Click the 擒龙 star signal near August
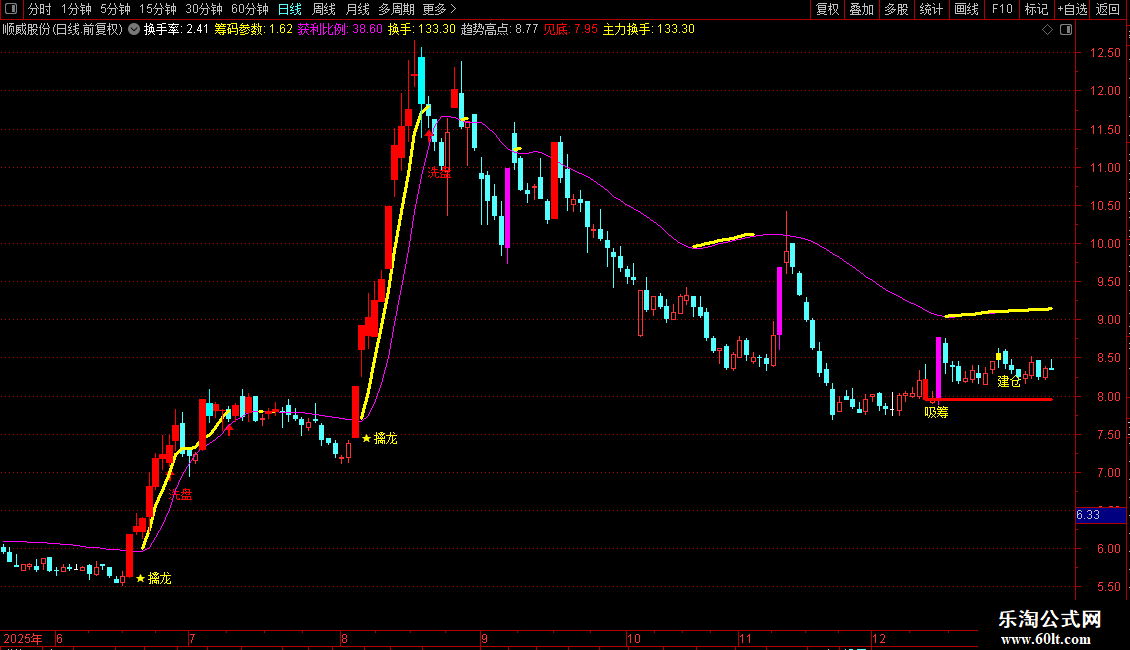 (380, 438)
